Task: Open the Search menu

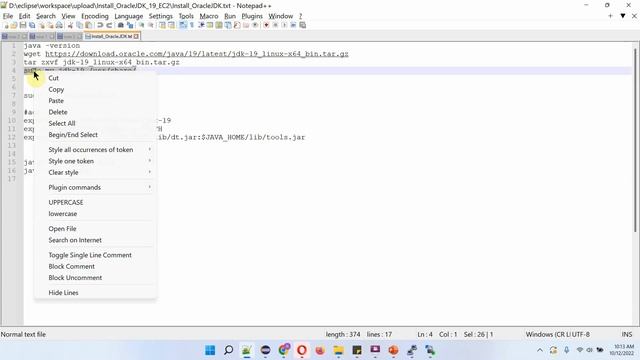Action: [x=46, y=16]
